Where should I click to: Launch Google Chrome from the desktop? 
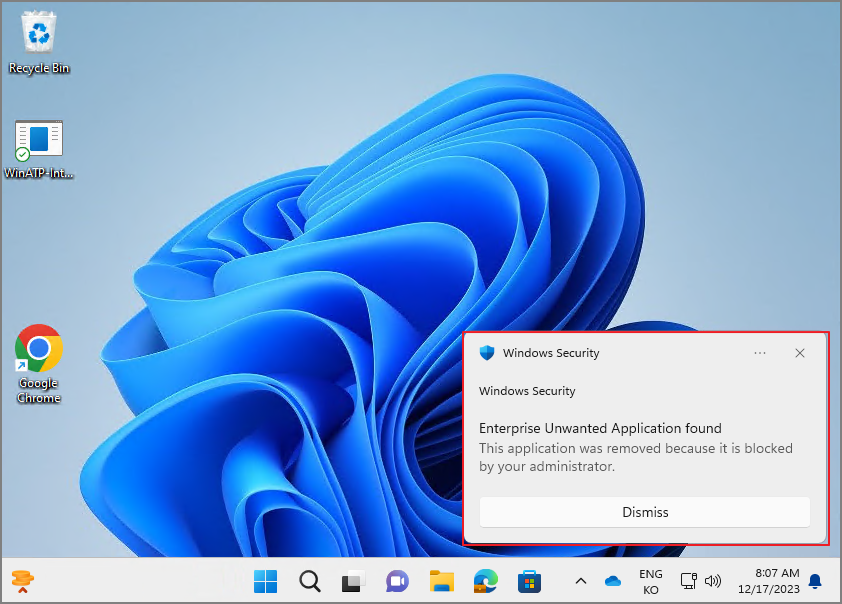point(39,363)
